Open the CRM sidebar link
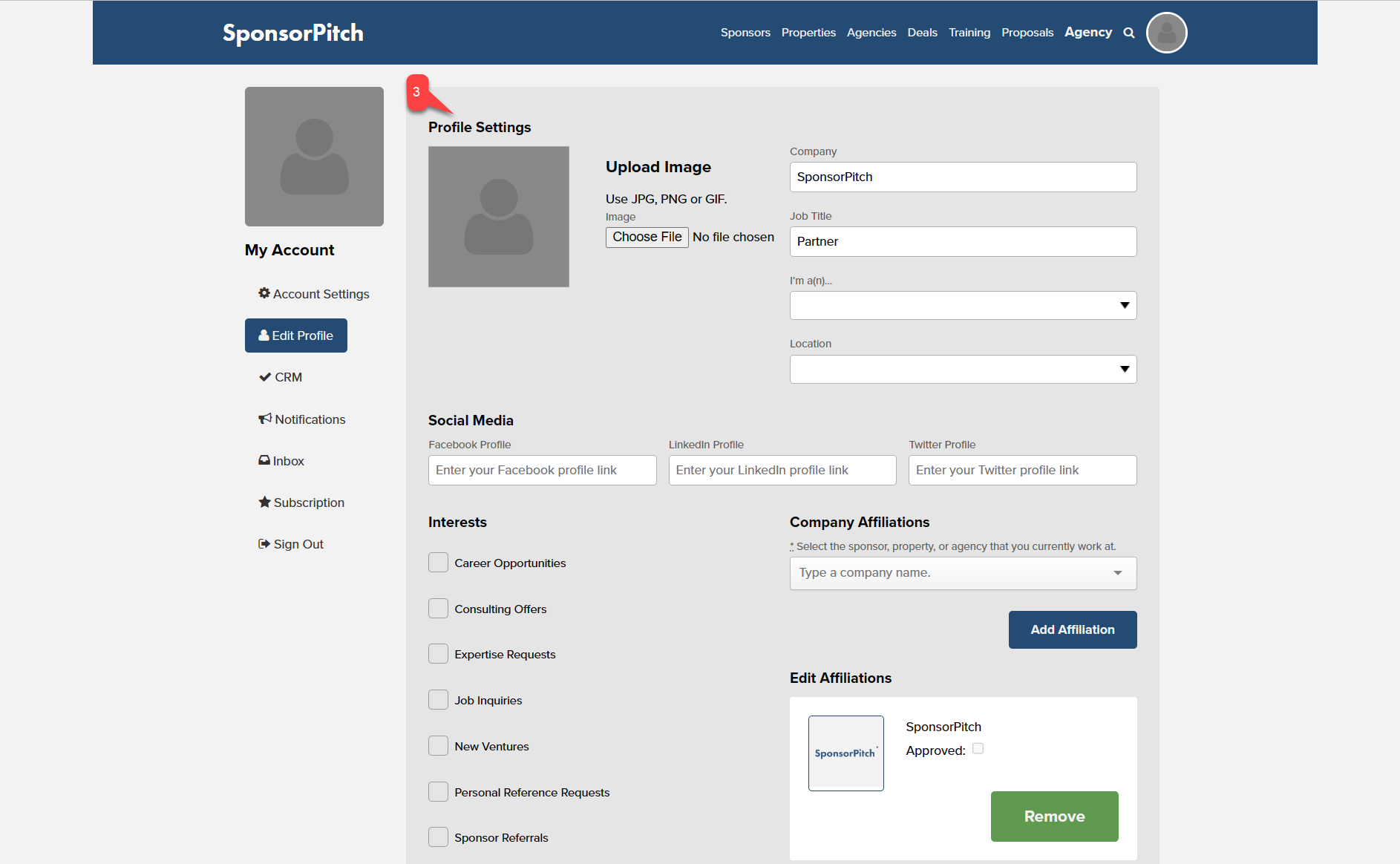 (281, 377)
